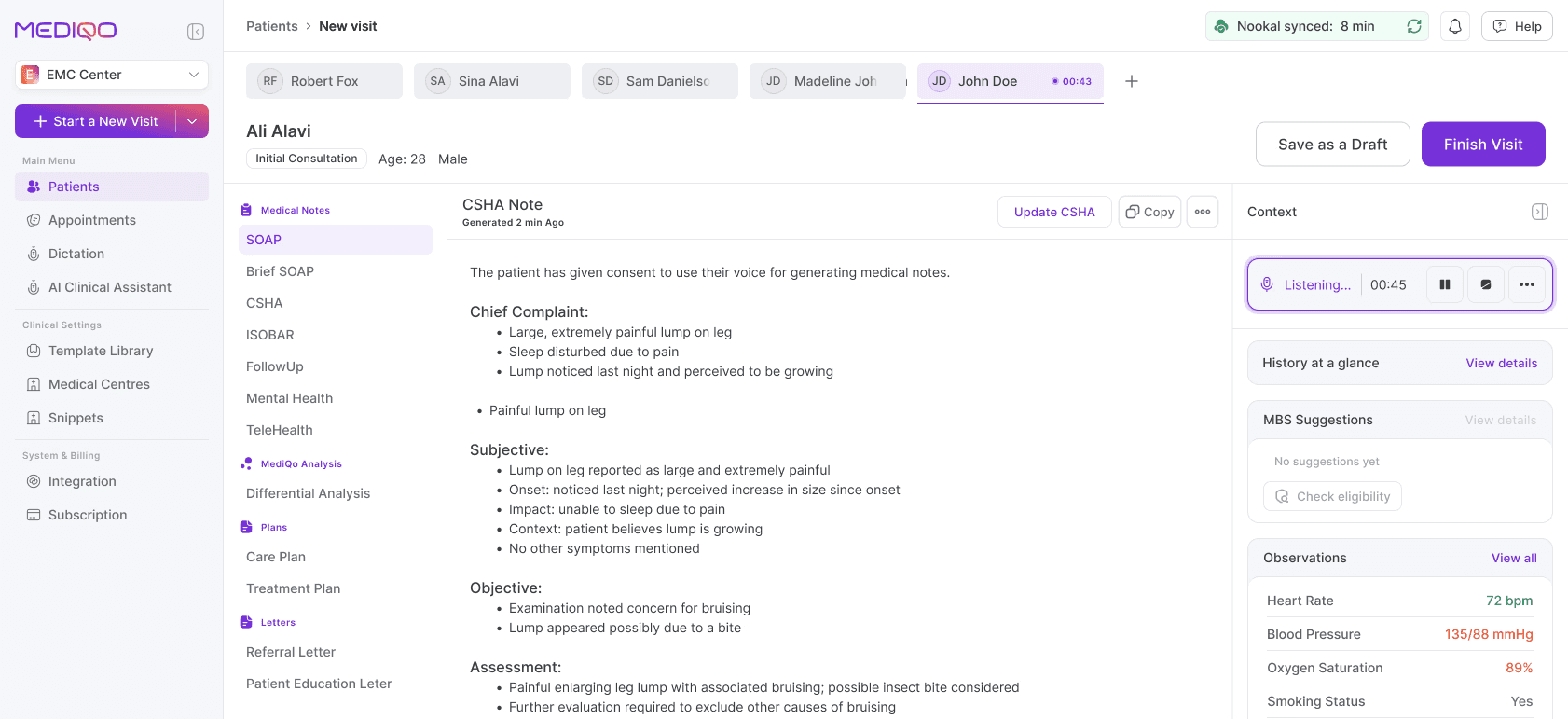Pause the listening recording
This screenshot has width=1568, height=719.
[1445, 284]
